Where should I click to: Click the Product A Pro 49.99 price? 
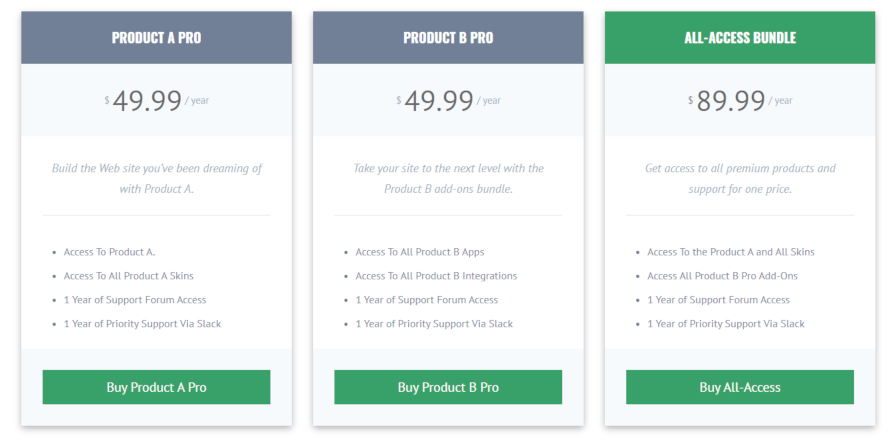[147, 100]
